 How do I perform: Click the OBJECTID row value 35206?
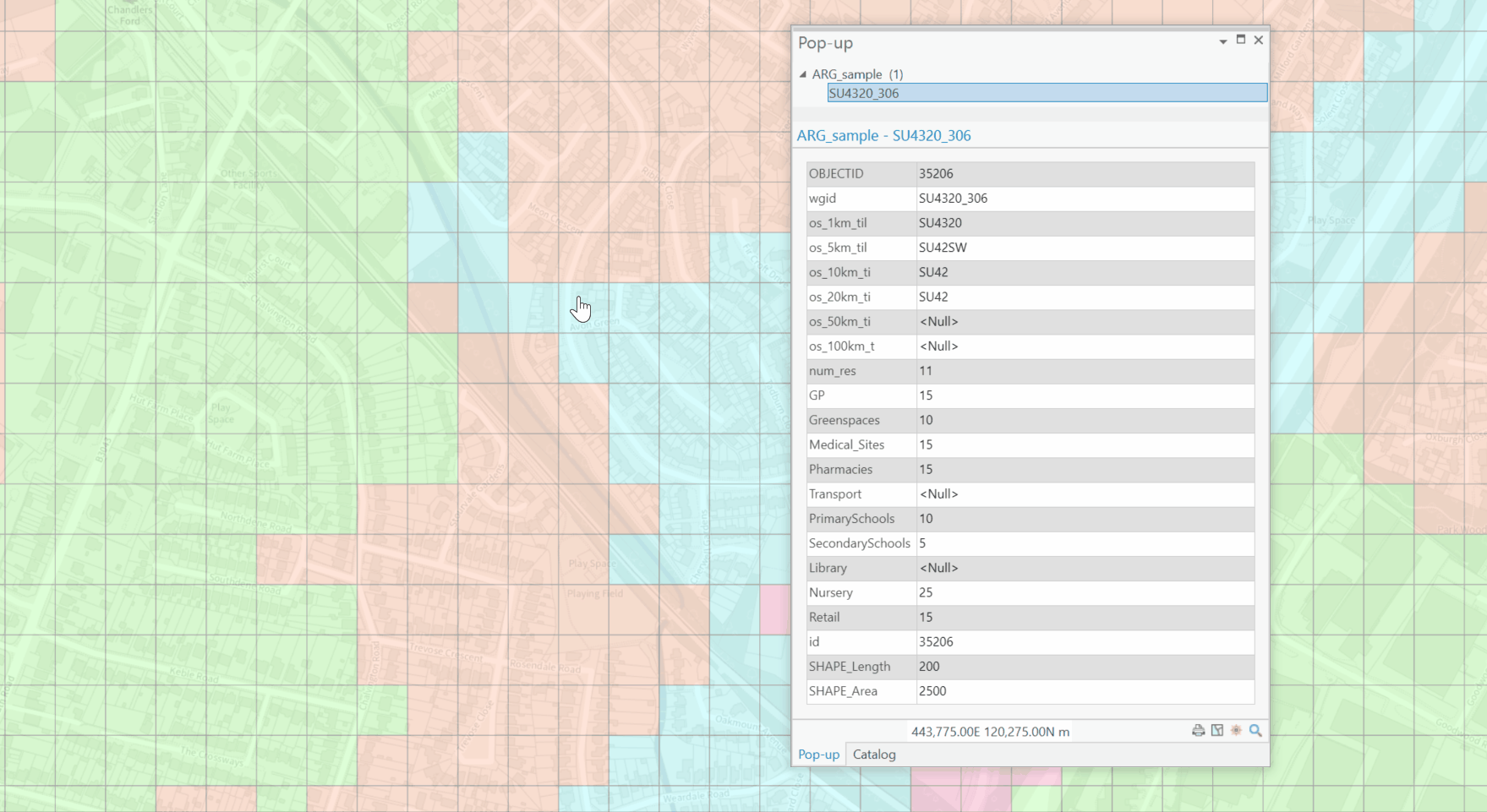[x=937, y=173]
